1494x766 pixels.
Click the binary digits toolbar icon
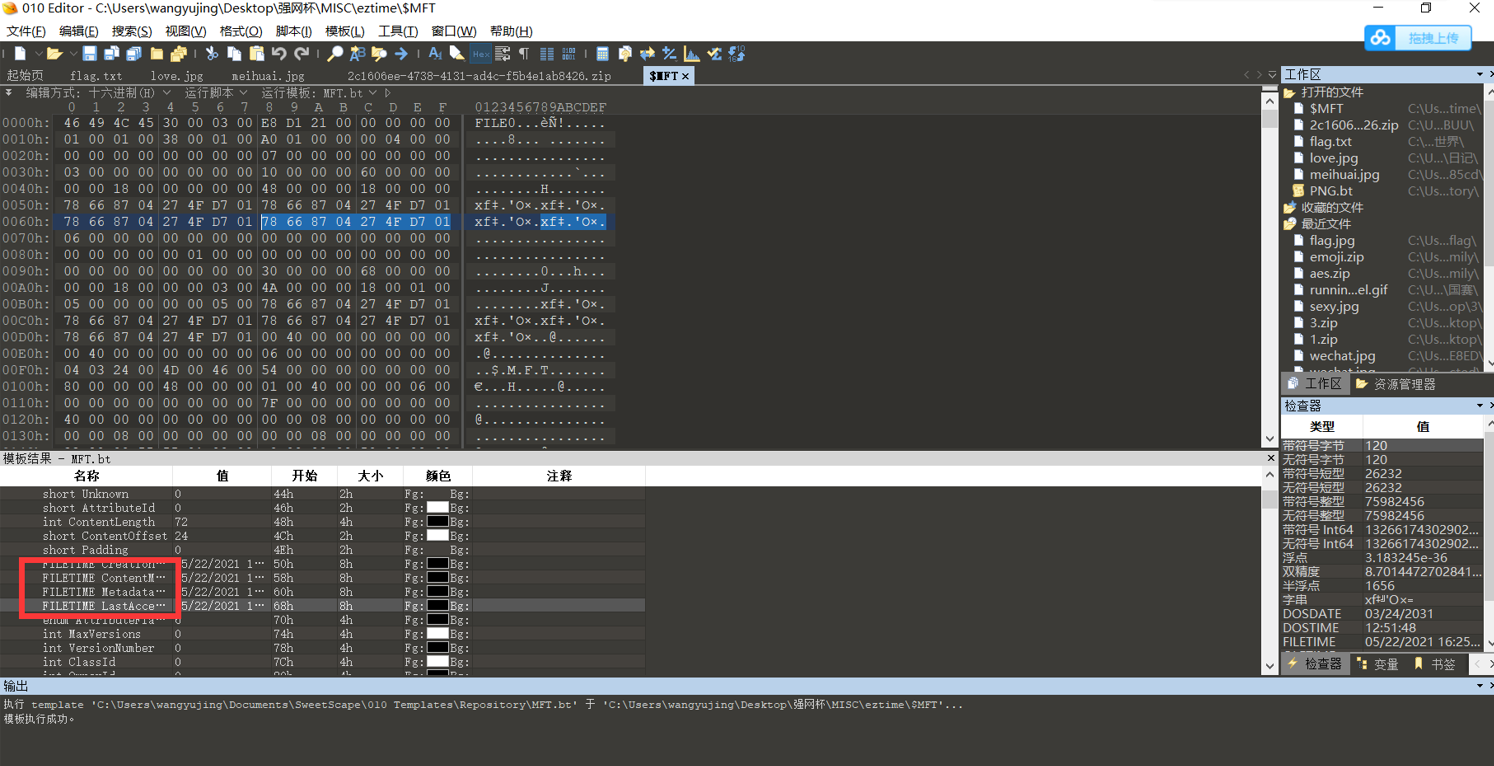(568, 54)
